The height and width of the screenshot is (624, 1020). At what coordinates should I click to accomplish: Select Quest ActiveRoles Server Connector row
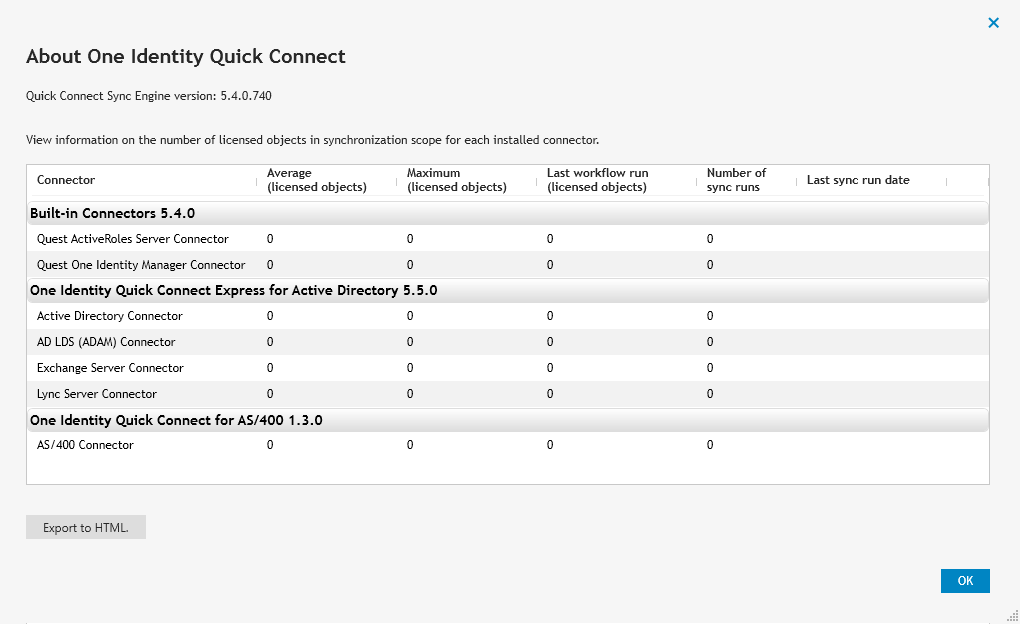(507, 239)
